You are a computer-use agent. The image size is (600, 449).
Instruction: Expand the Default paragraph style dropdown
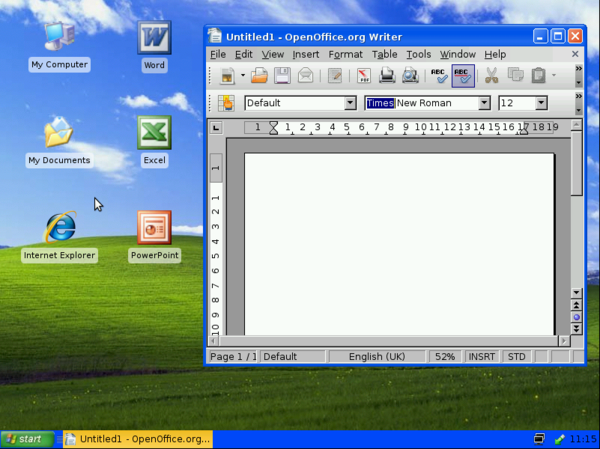click(350, 103)
